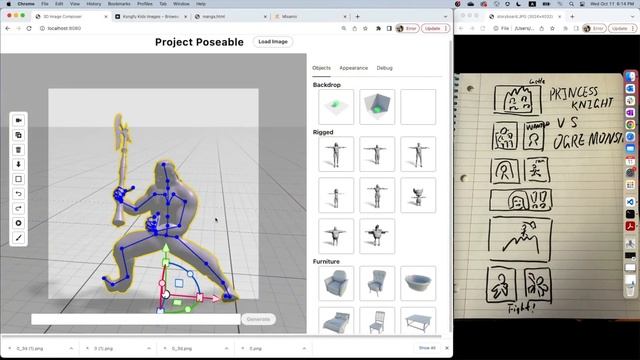Click the Error profile button in the Poseable window
The width and height of the screenshot is (640, 360).
click(x=407, y=28)
